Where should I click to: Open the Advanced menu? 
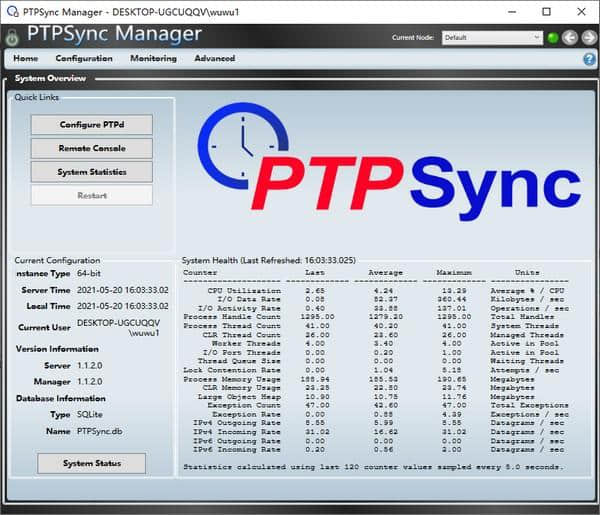215,59
